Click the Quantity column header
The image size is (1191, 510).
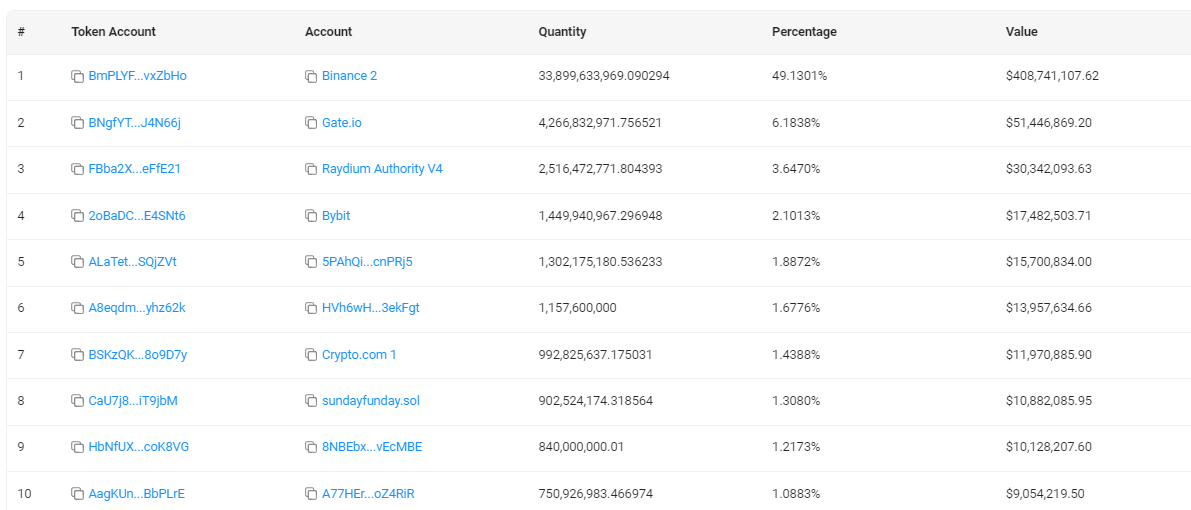point(562,32)
